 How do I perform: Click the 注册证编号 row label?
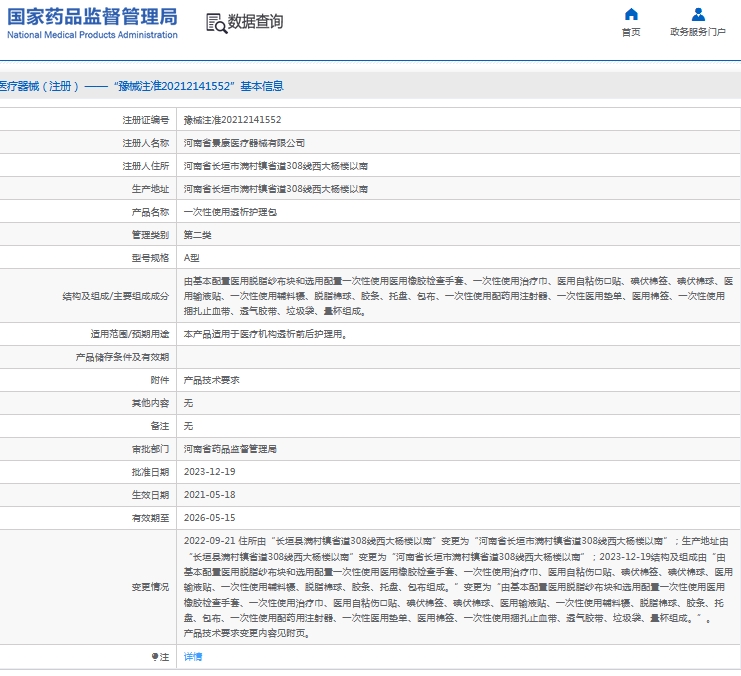click(146, 120)
